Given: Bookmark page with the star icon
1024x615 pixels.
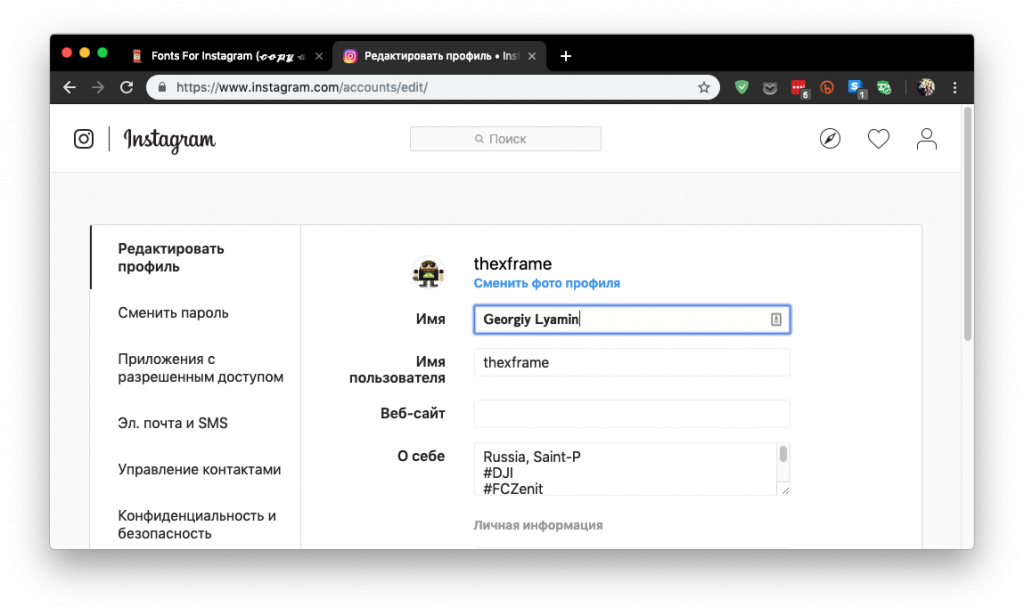Looking at the screenshot, I should (704, 88).
